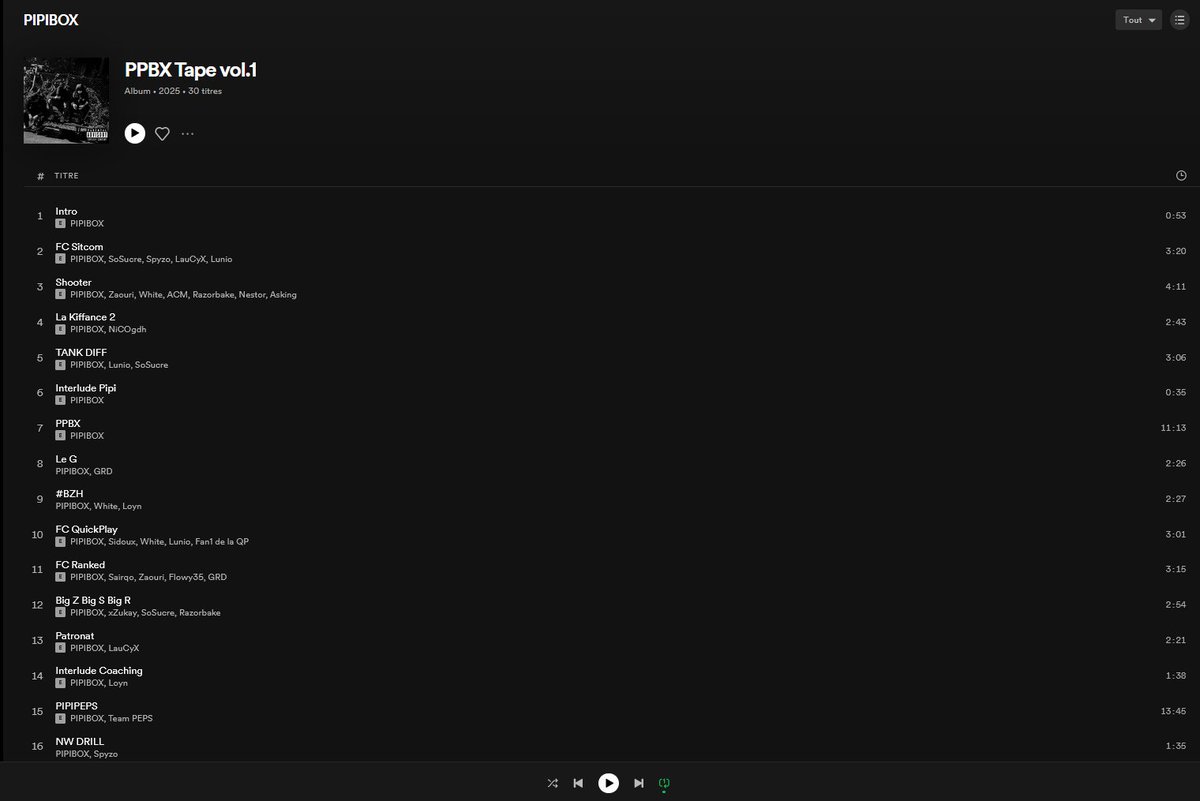Viewport: 1200px width, 801px height.
Task: Select the track PIPIPEPS
Action: [x=76, y=706]
